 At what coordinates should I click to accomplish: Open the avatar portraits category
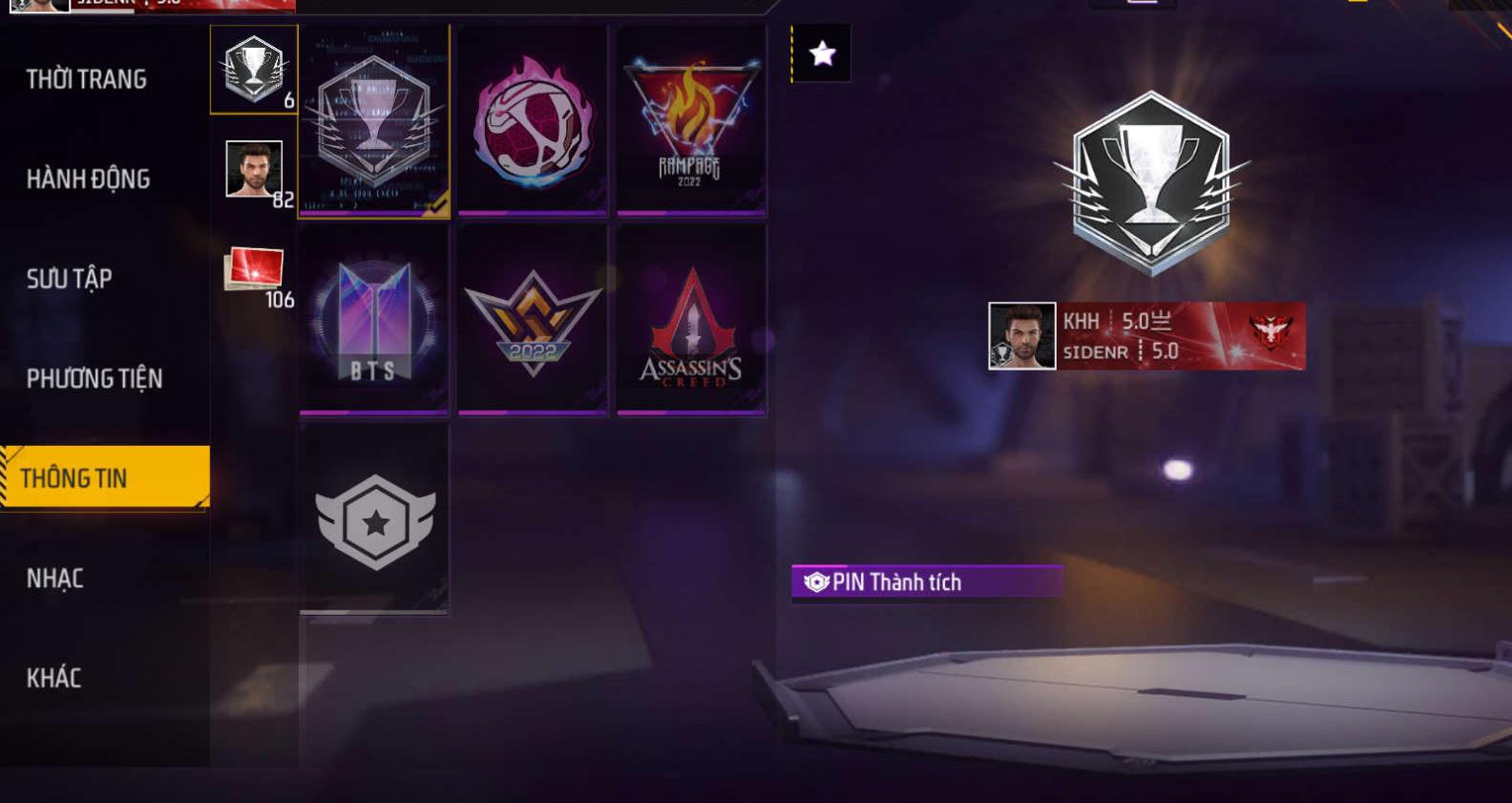254,170
